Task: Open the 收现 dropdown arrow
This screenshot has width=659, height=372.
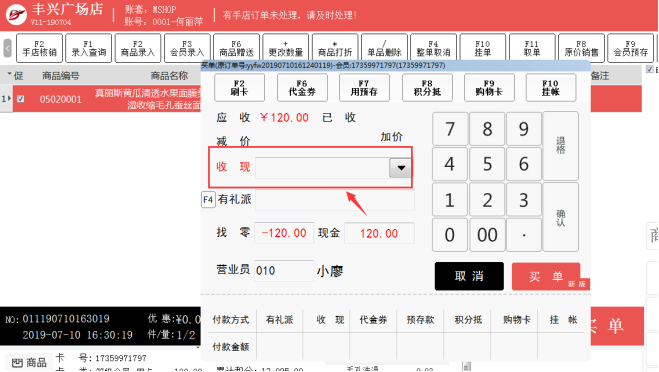Action: coord(401,168)
